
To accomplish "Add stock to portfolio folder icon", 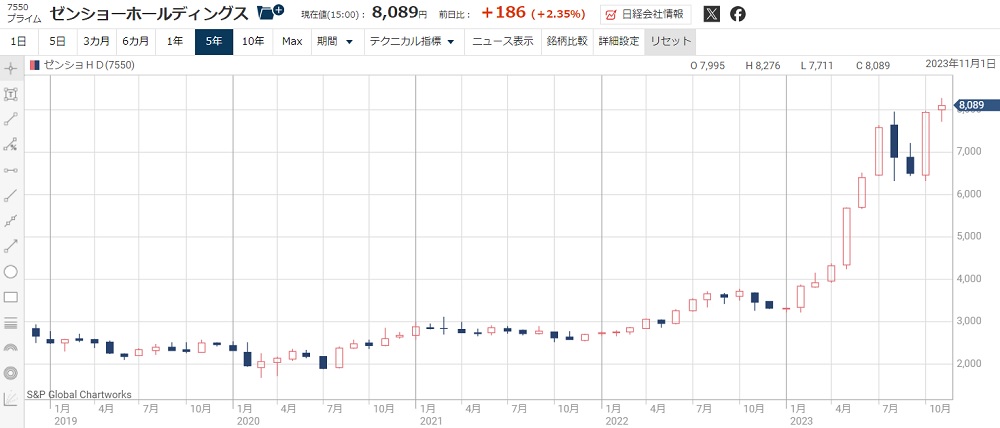I will tap(270, 12).
